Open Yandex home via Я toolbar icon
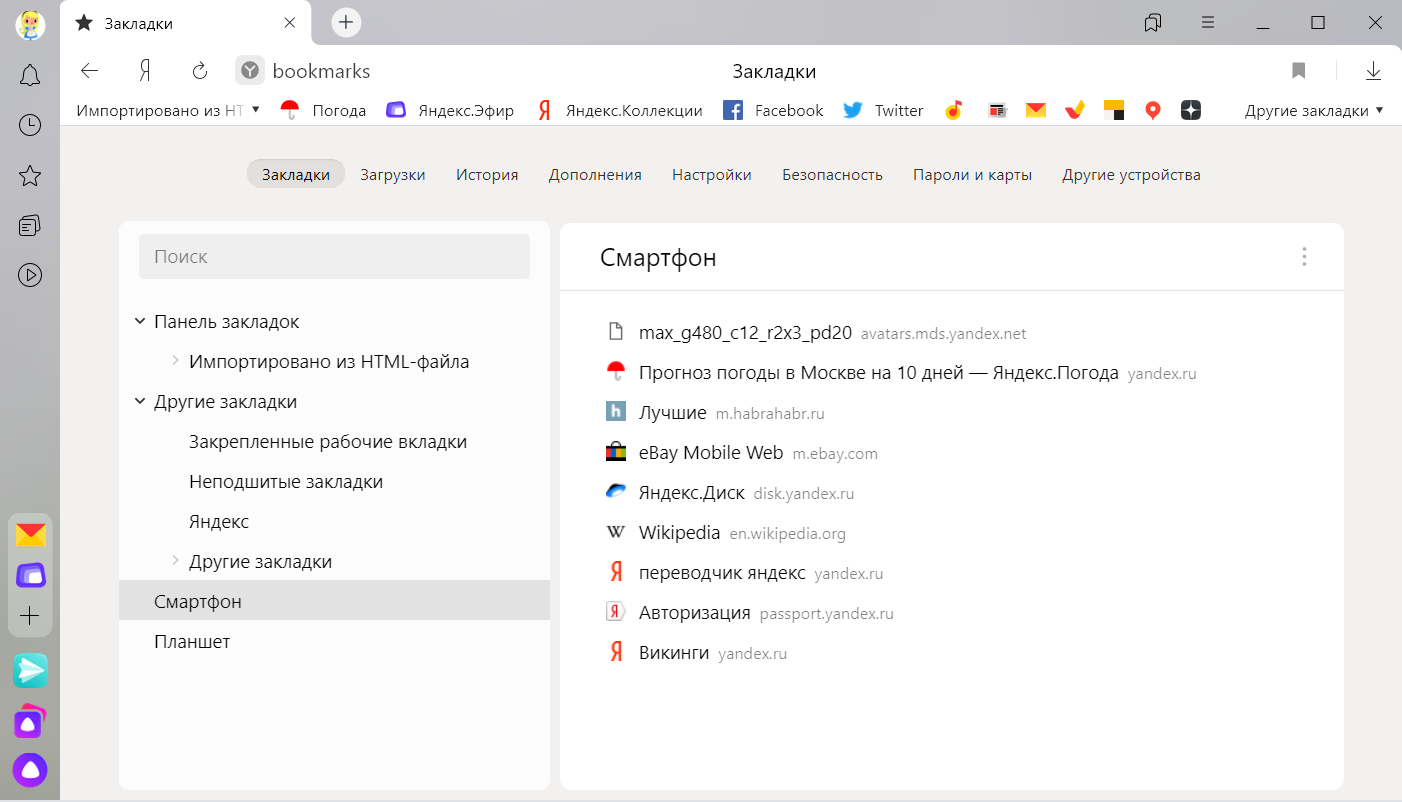This screenshot has width=1402, height=802. (x=145, y=71)
